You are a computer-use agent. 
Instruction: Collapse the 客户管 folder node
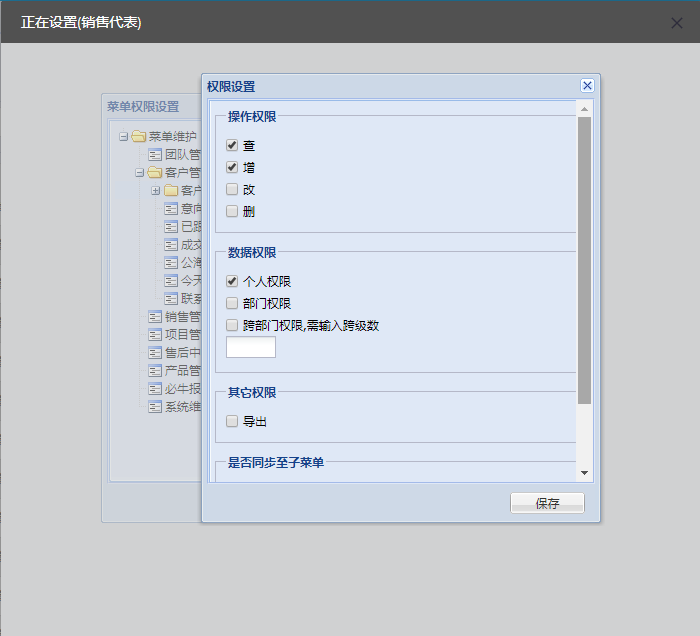click(x=140, y=172)
